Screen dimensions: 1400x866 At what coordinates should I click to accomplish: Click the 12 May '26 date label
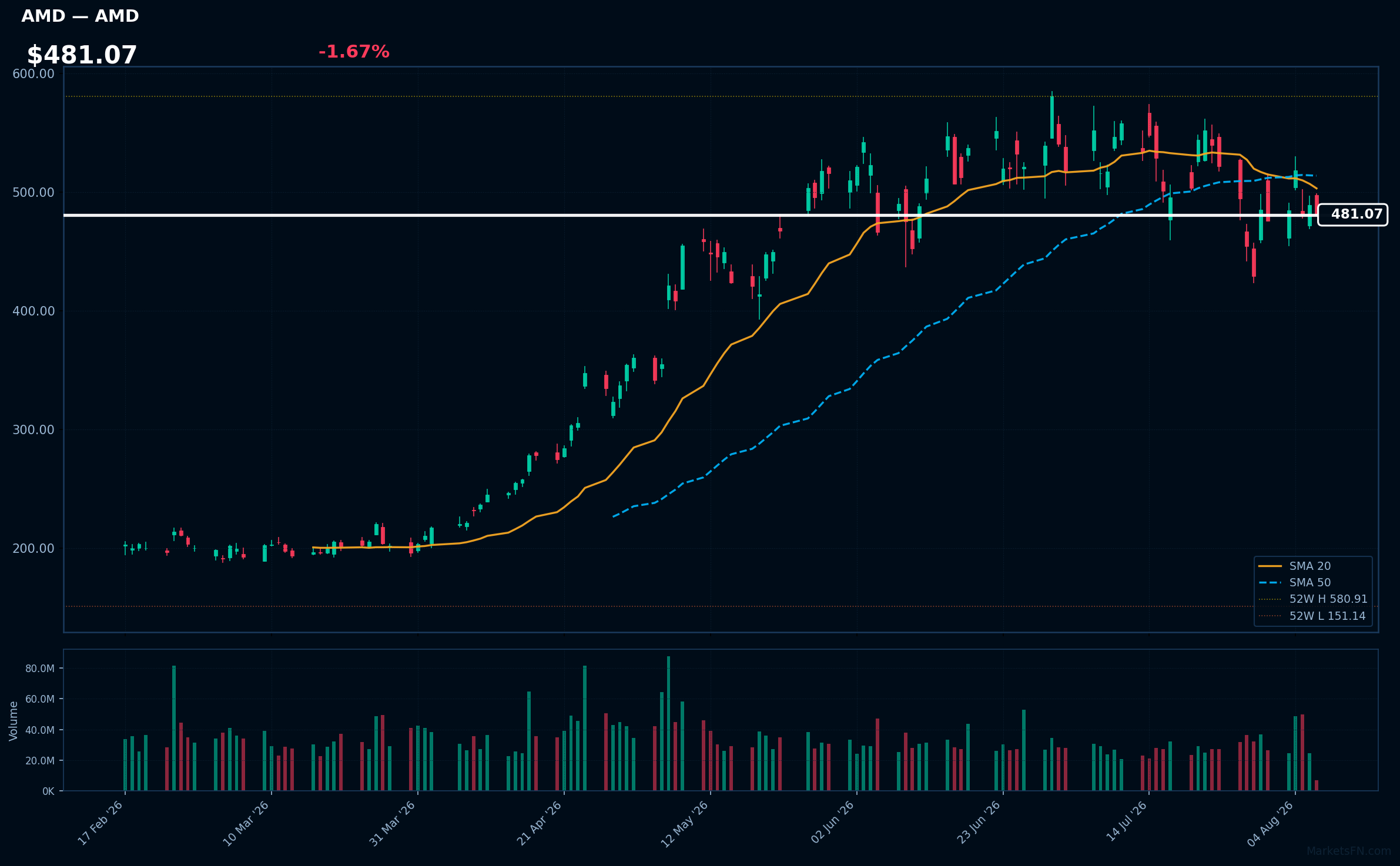685,823
